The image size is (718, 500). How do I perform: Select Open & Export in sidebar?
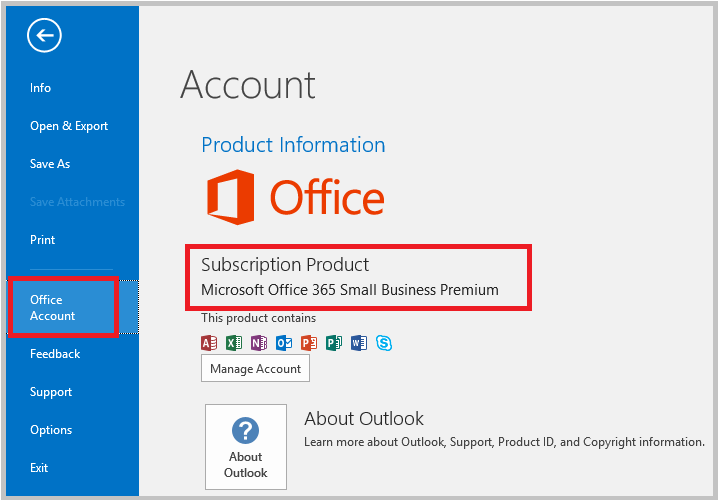(69, 126)
